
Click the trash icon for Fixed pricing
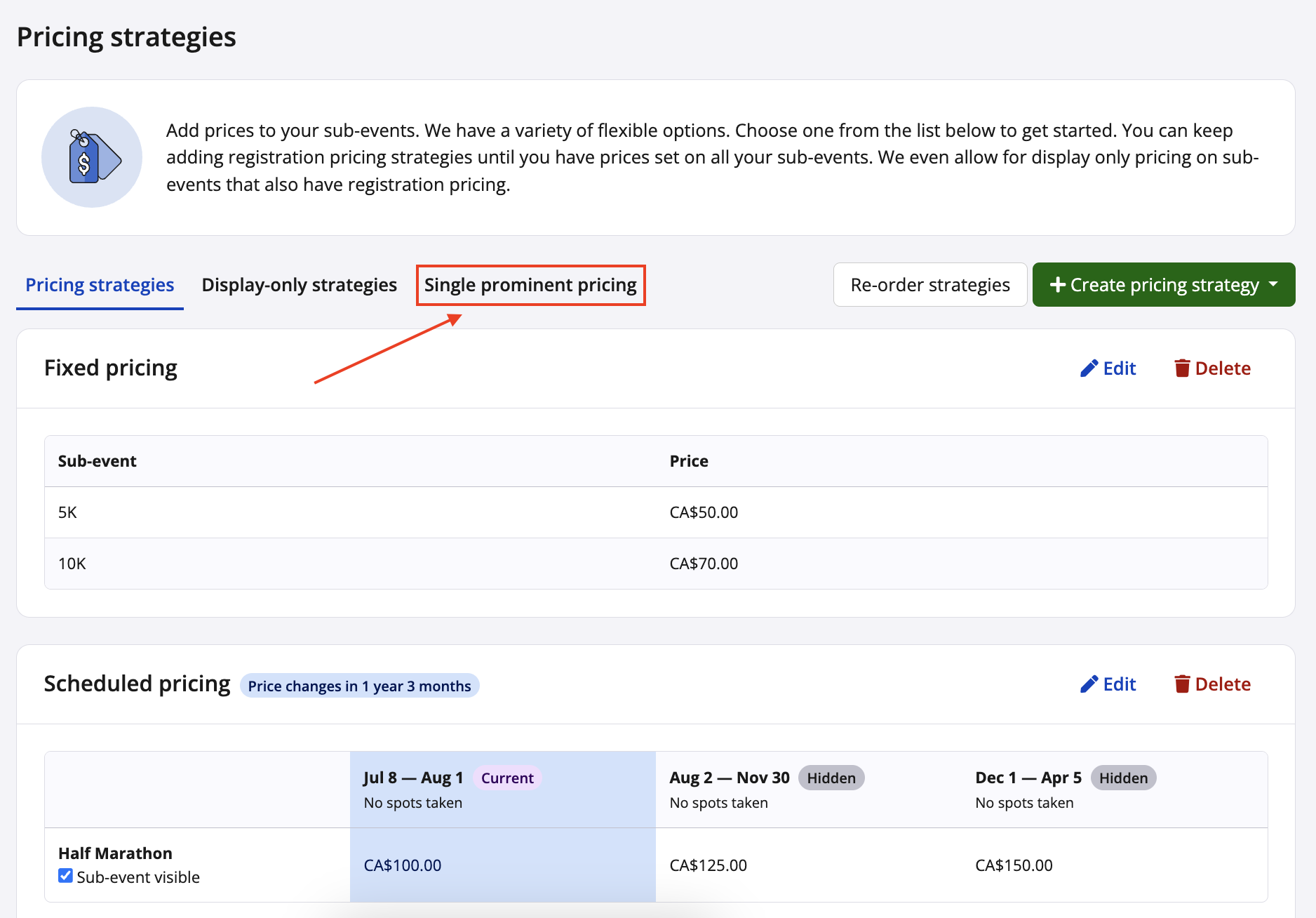coord(1182,368)
